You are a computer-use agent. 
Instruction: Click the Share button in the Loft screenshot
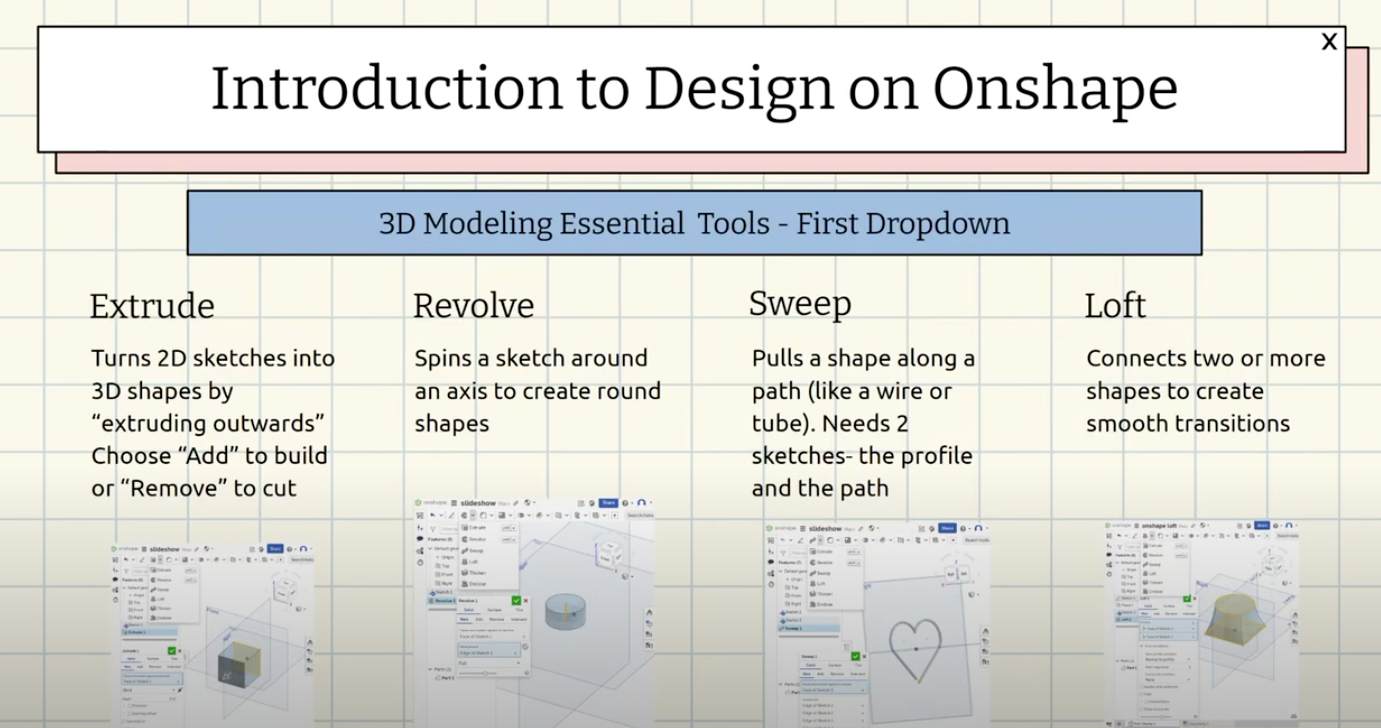pos(1262,526)
